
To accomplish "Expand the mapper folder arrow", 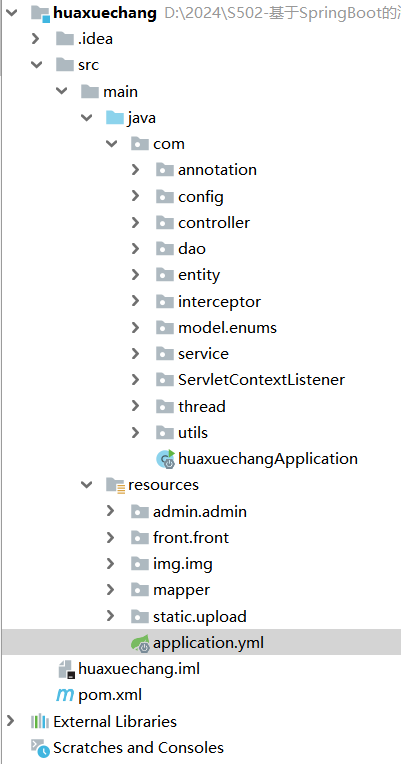I will click(x=111, y=590).
